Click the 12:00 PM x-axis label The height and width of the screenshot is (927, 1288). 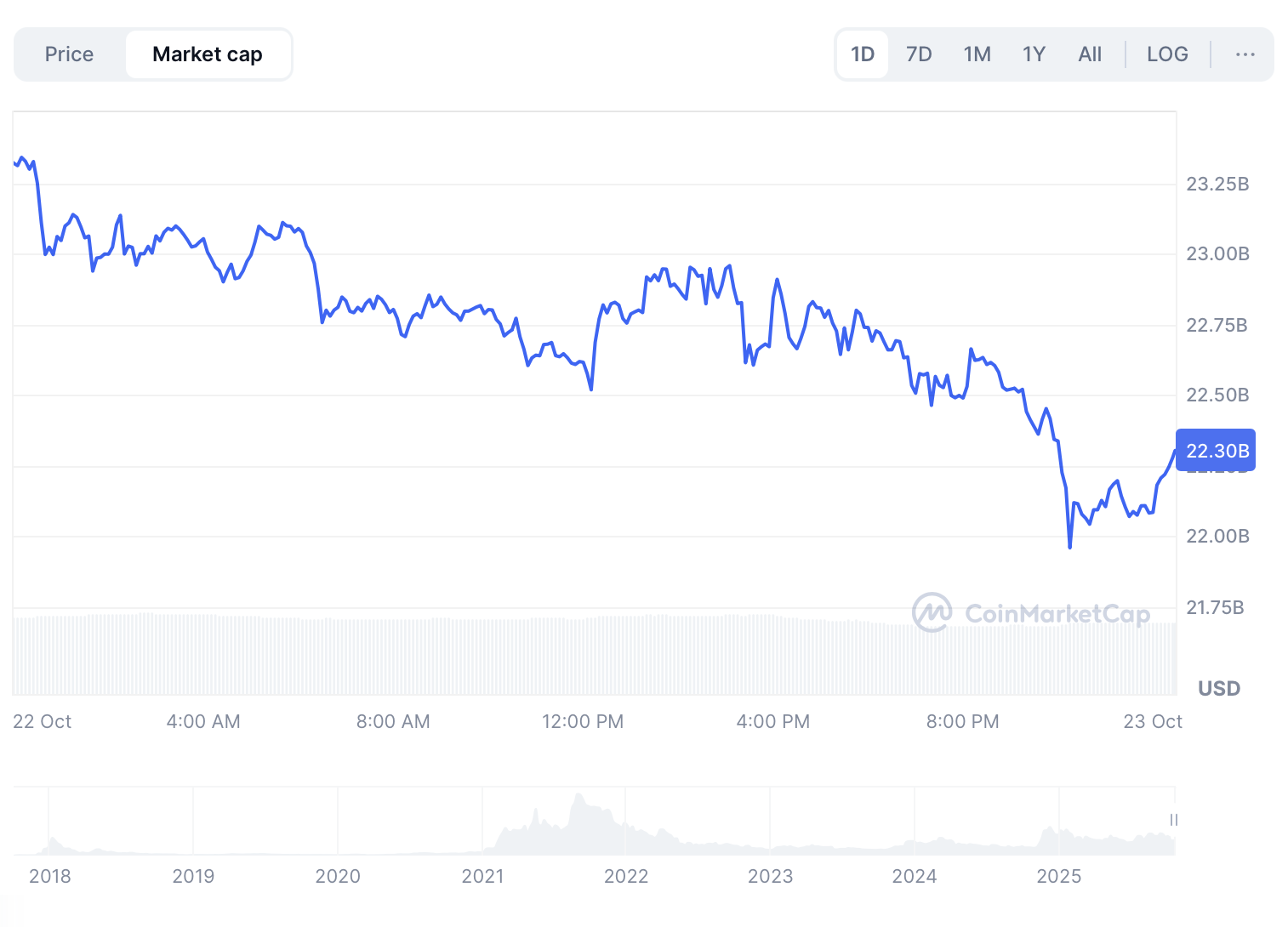pos(583,722)
